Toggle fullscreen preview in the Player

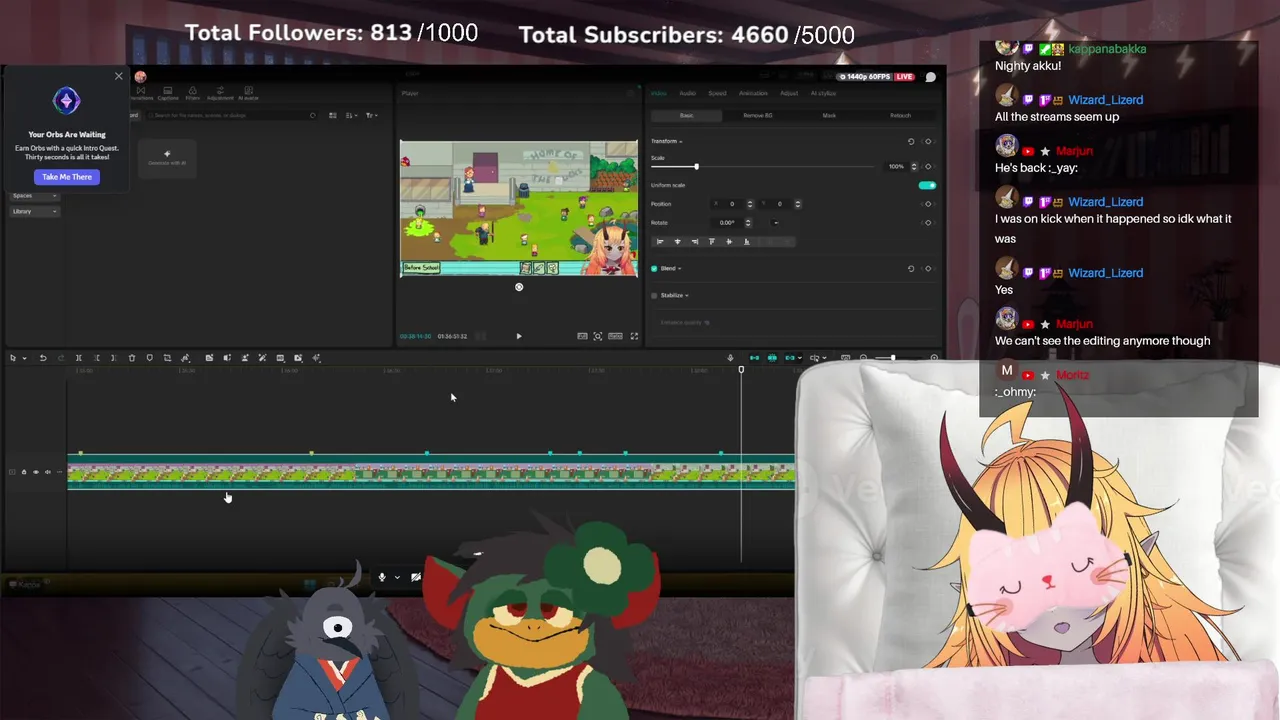click(634, 336)
